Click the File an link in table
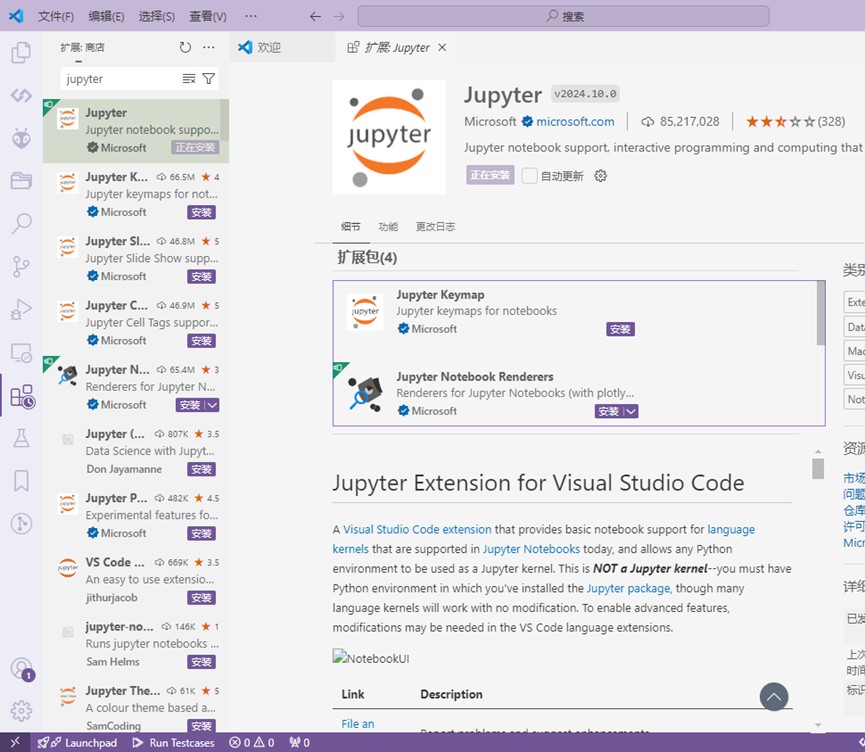The image size is (865, 752). click(x=357, y=724)
